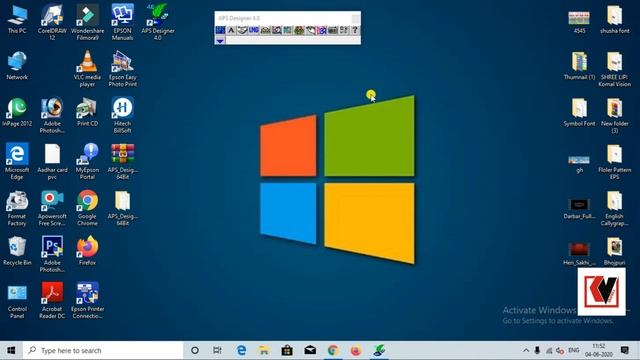
Task: Close the APS Designer 4.0 window
Action: (356, 18)
